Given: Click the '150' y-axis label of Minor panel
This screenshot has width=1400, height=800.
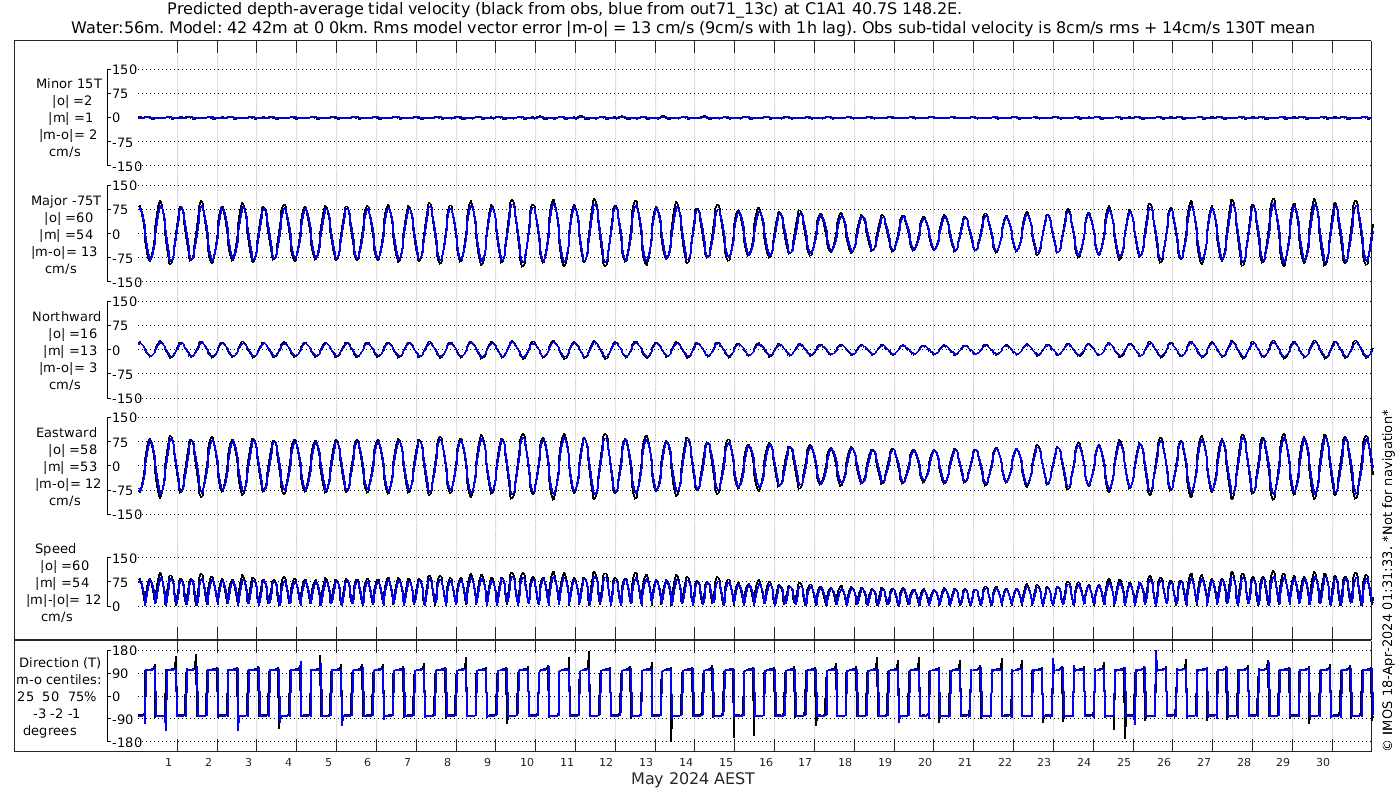Looking at the screenshot, I should [124, 69].
